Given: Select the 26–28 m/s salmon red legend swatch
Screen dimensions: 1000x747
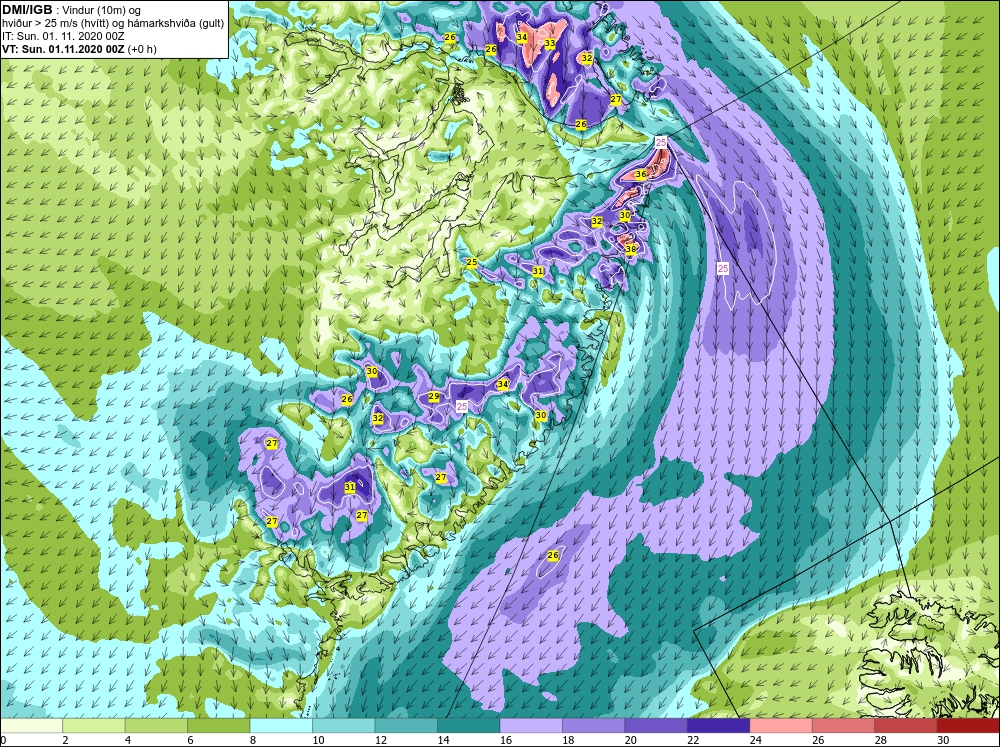Looking at the screenshot, I should (844, 726).
